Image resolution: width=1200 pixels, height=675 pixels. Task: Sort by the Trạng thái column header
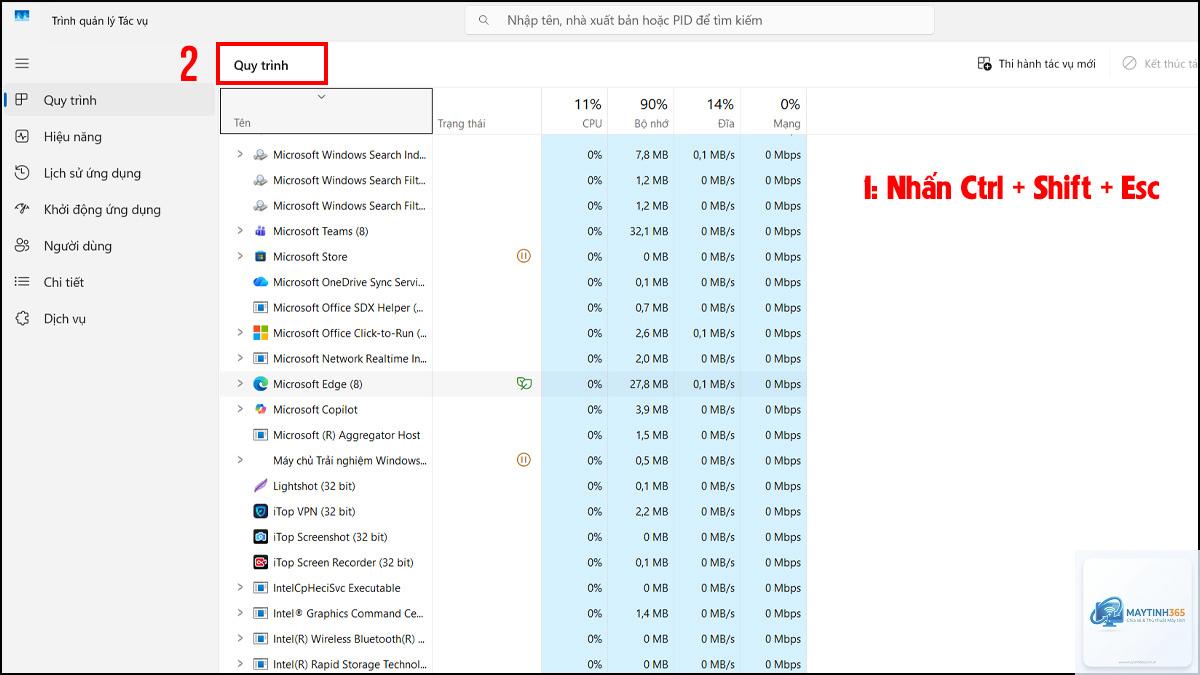click(x=487, y=111)
